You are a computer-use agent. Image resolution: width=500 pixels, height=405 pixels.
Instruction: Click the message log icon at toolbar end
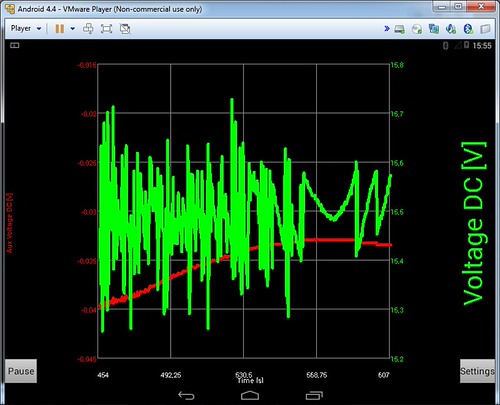coord(486,29)
